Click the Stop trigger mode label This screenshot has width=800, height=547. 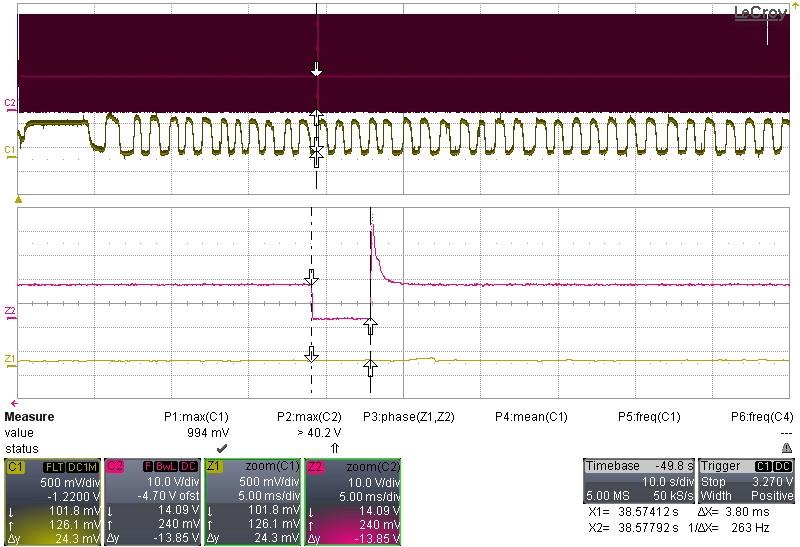713,481
